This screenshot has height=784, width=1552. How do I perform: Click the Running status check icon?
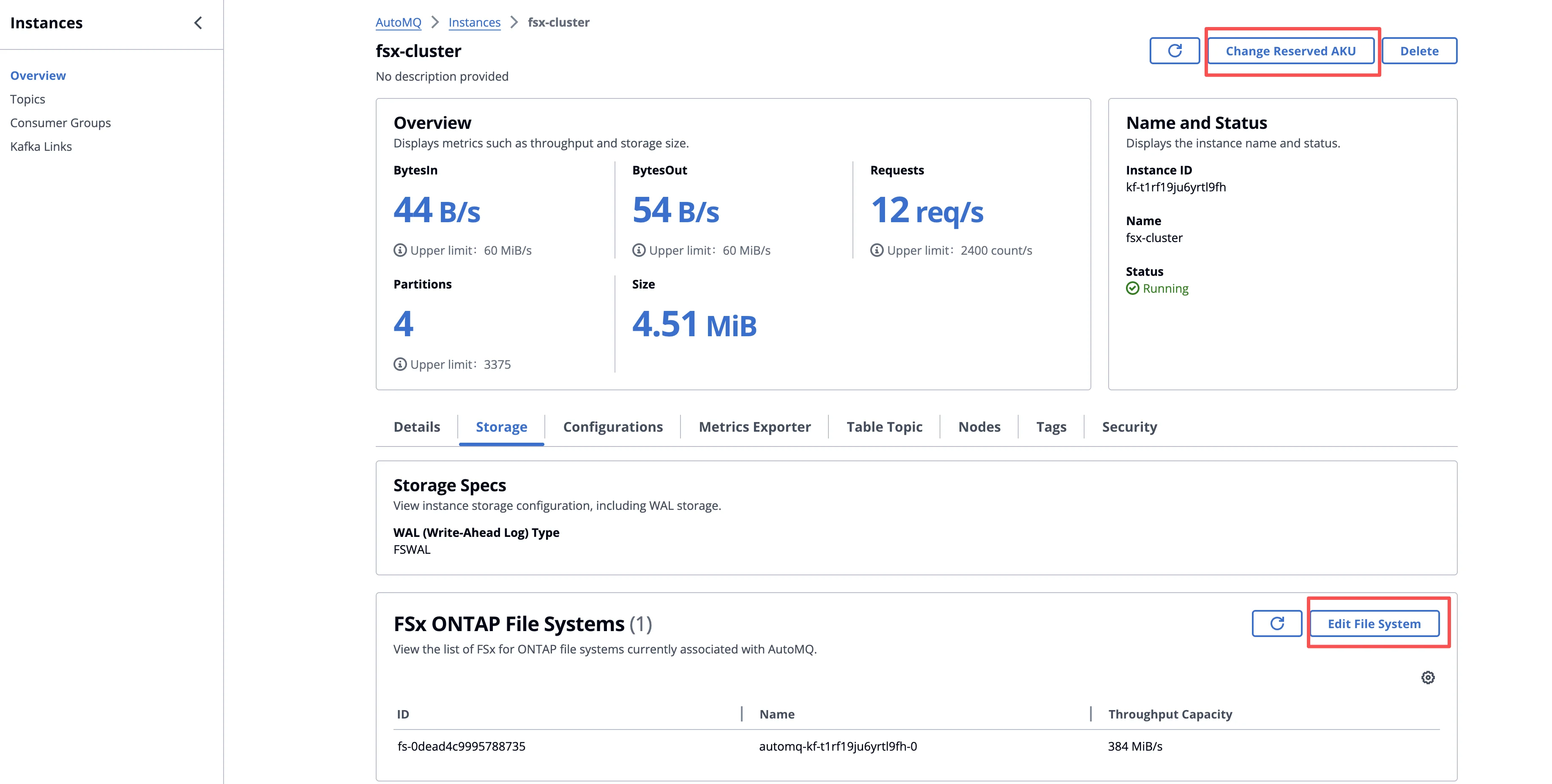click(1132, 289)
